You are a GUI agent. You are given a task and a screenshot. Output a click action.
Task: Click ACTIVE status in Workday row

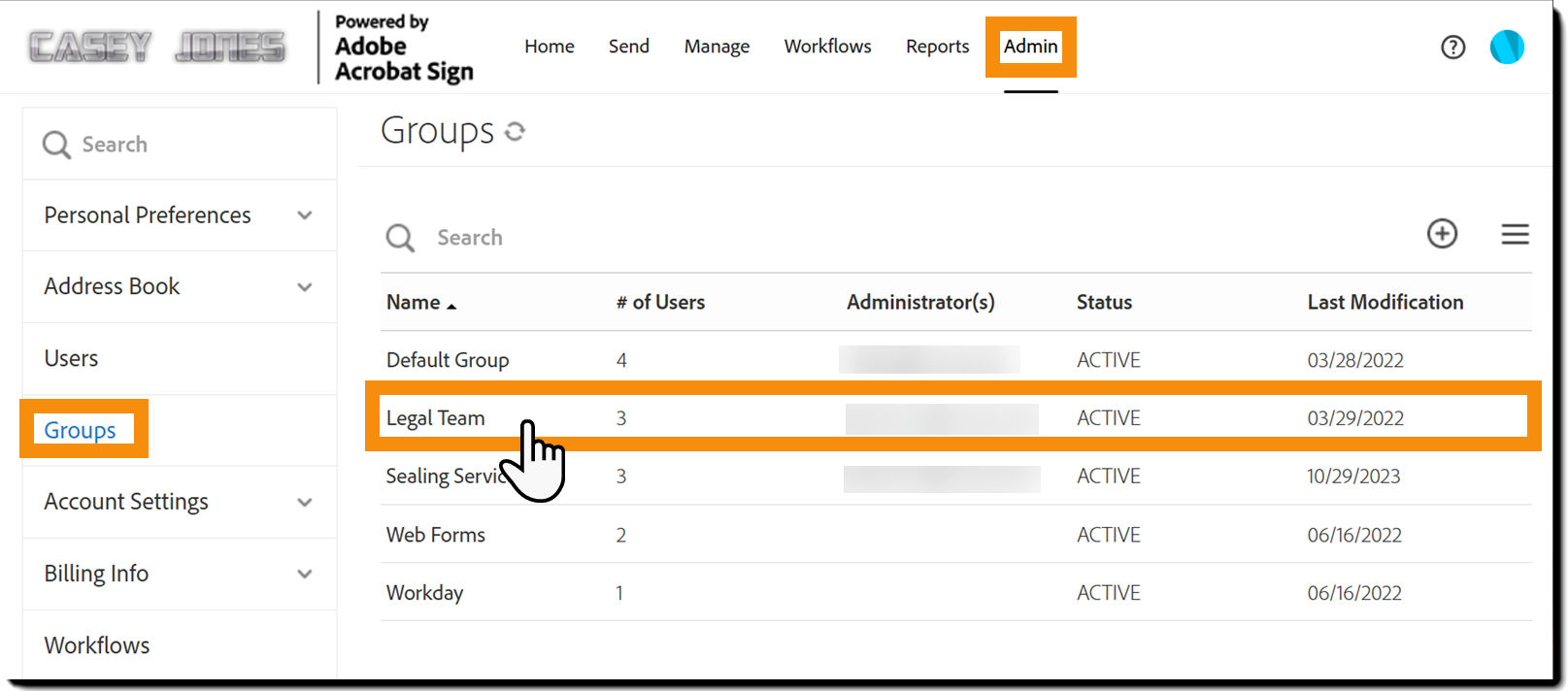coord(1109,593)
